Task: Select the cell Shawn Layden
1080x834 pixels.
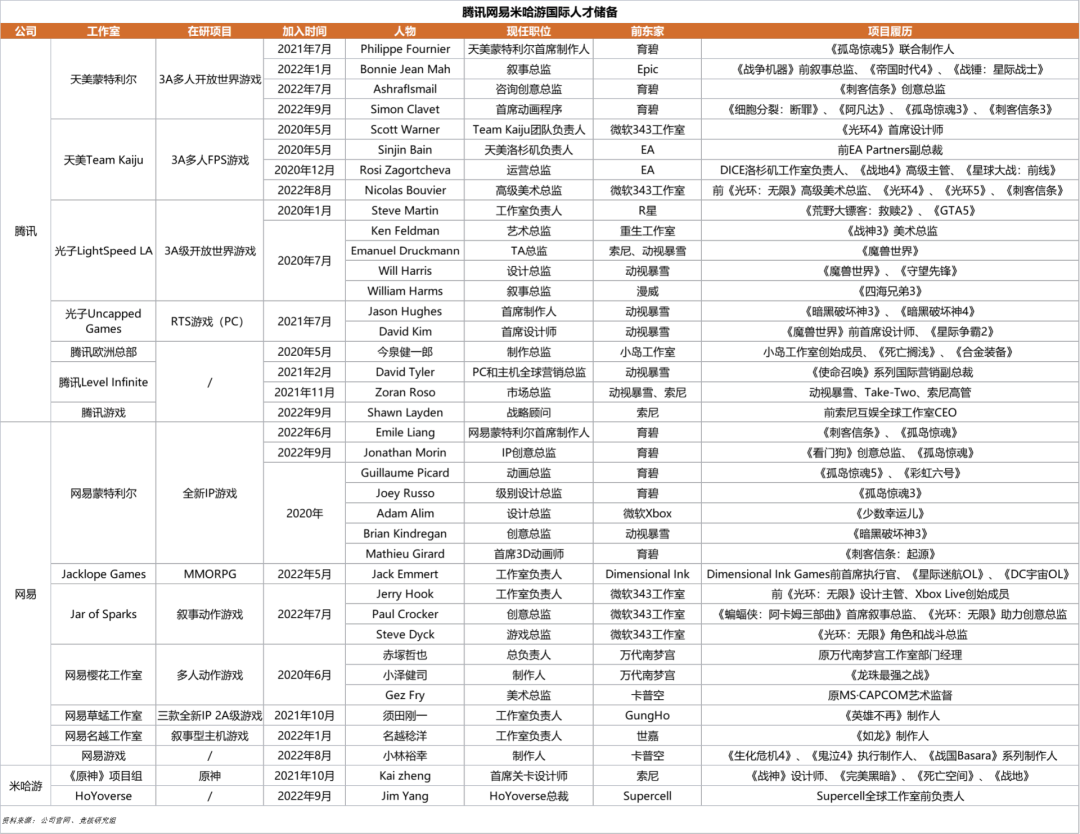Action: coord(405,413)
